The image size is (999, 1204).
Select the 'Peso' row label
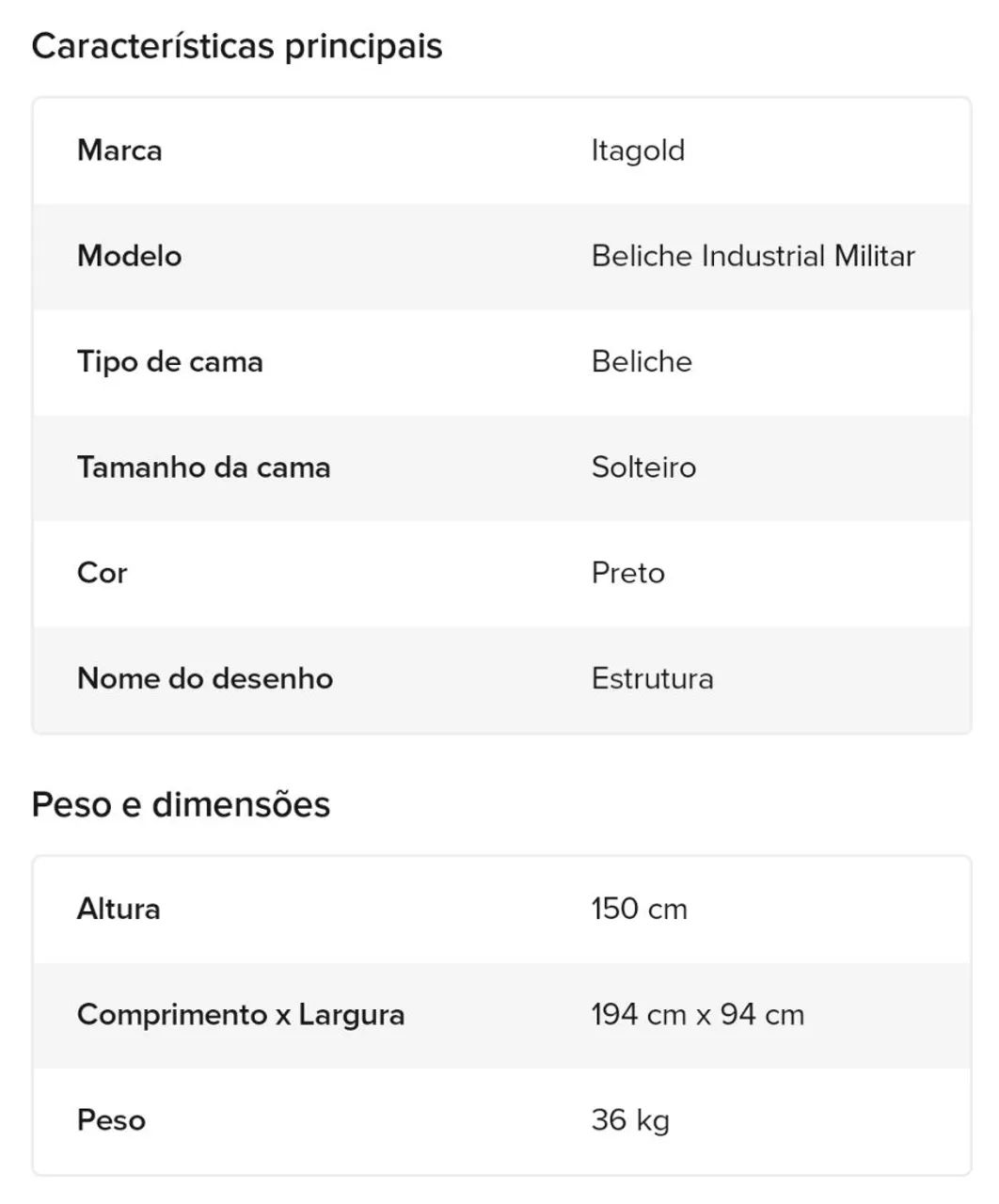coord(111,1120)
